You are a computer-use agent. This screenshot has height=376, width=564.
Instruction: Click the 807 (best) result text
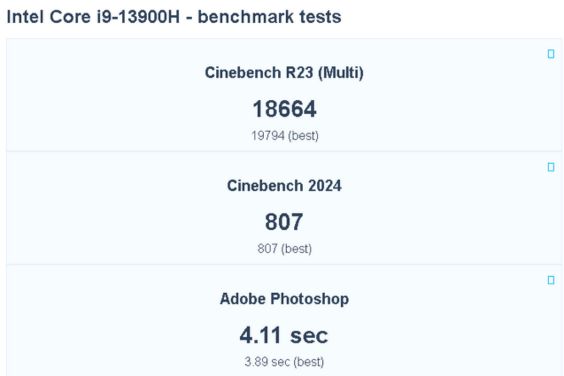click(x=285, y=249)
